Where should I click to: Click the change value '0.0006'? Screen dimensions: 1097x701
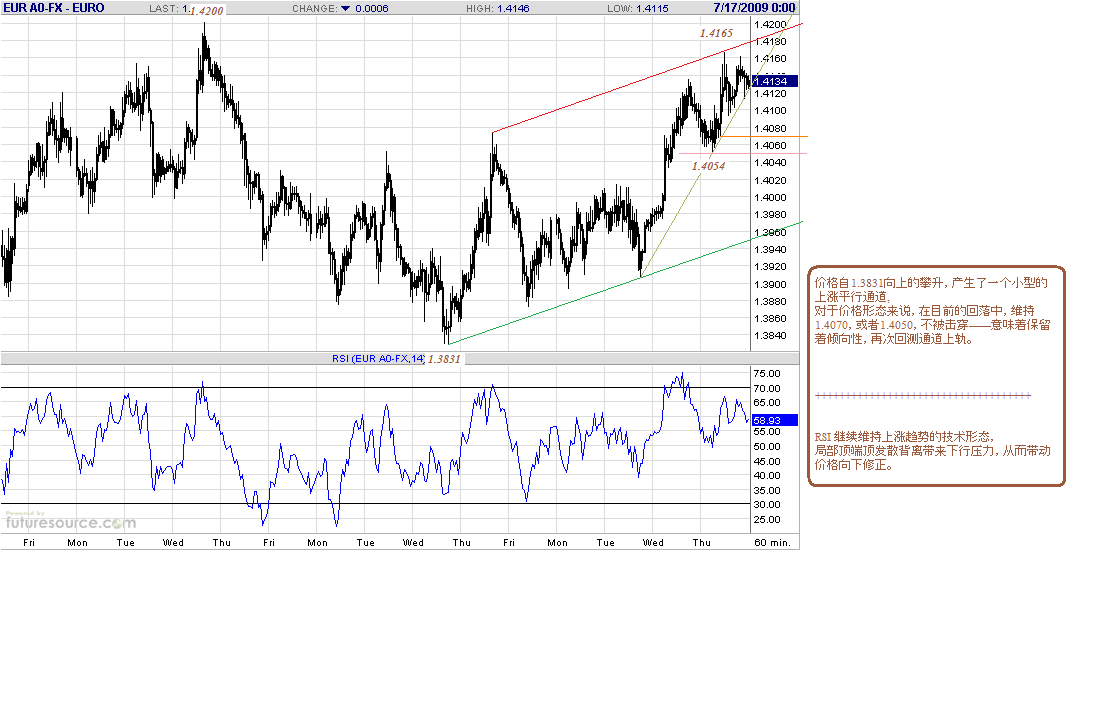click(x=371, y=8)
